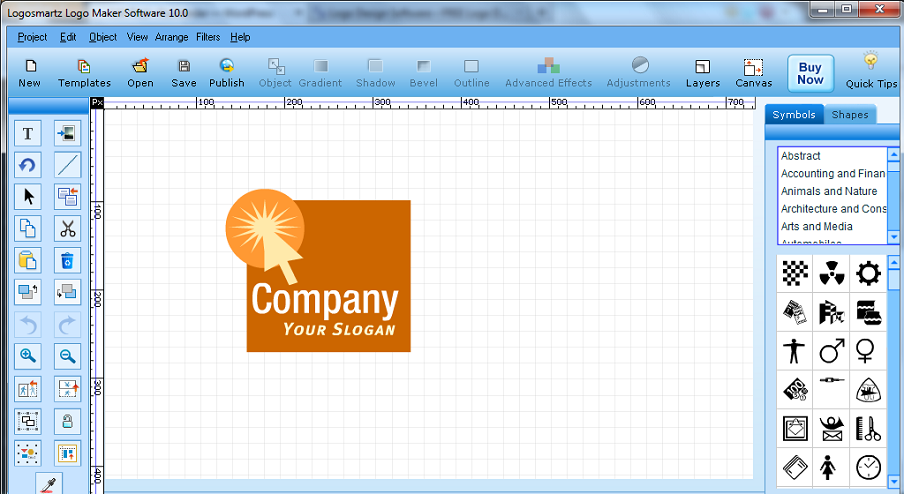Click the Advanced Effects toolbar item
The image size is (904, 494).
pos(548,73)
